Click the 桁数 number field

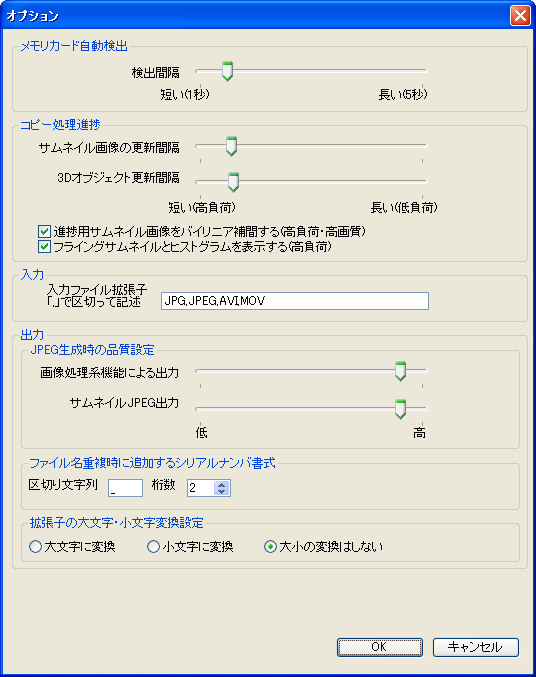(x=201, y=488)
